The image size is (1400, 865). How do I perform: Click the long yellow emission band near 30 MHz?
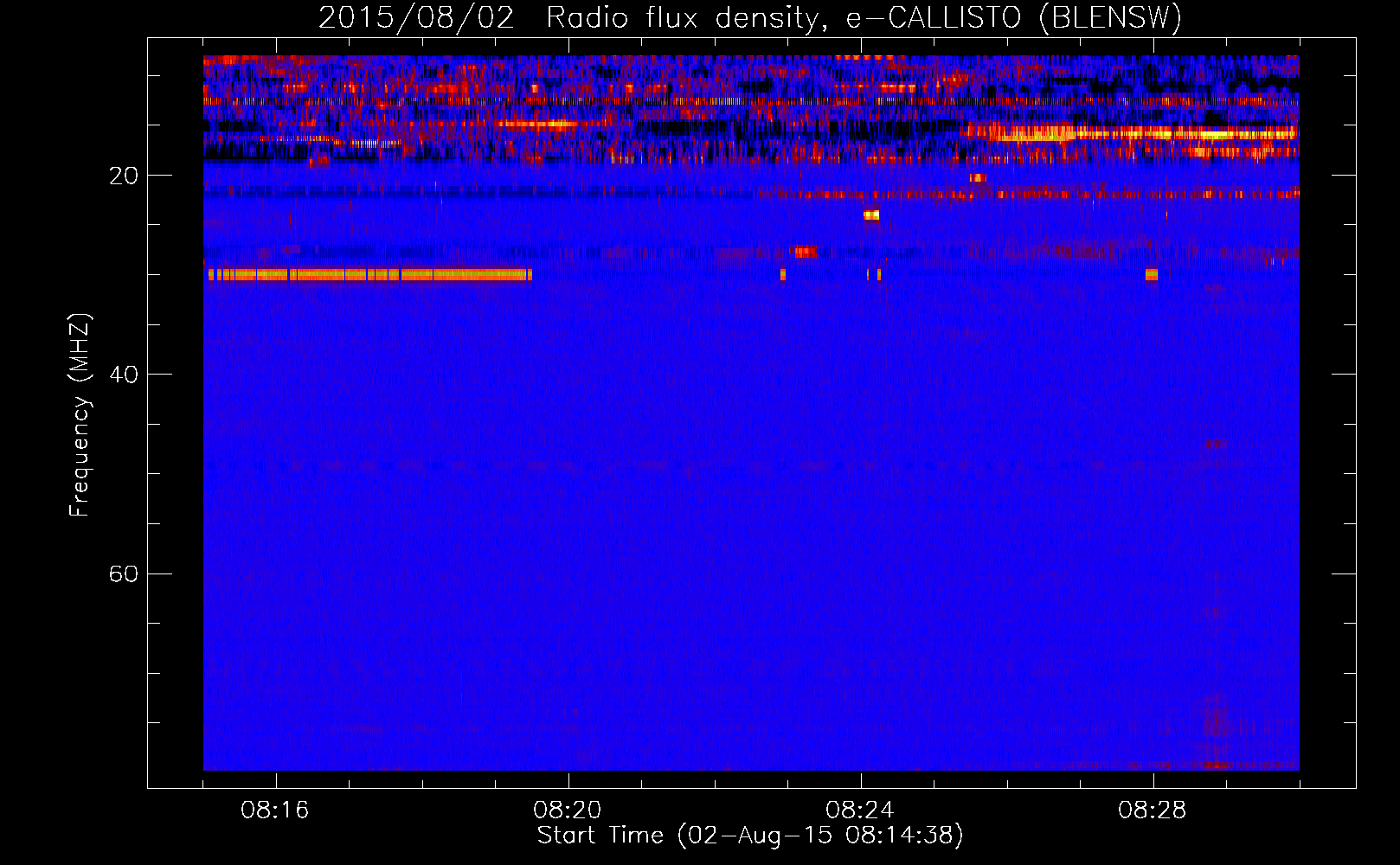coord(369,275)
